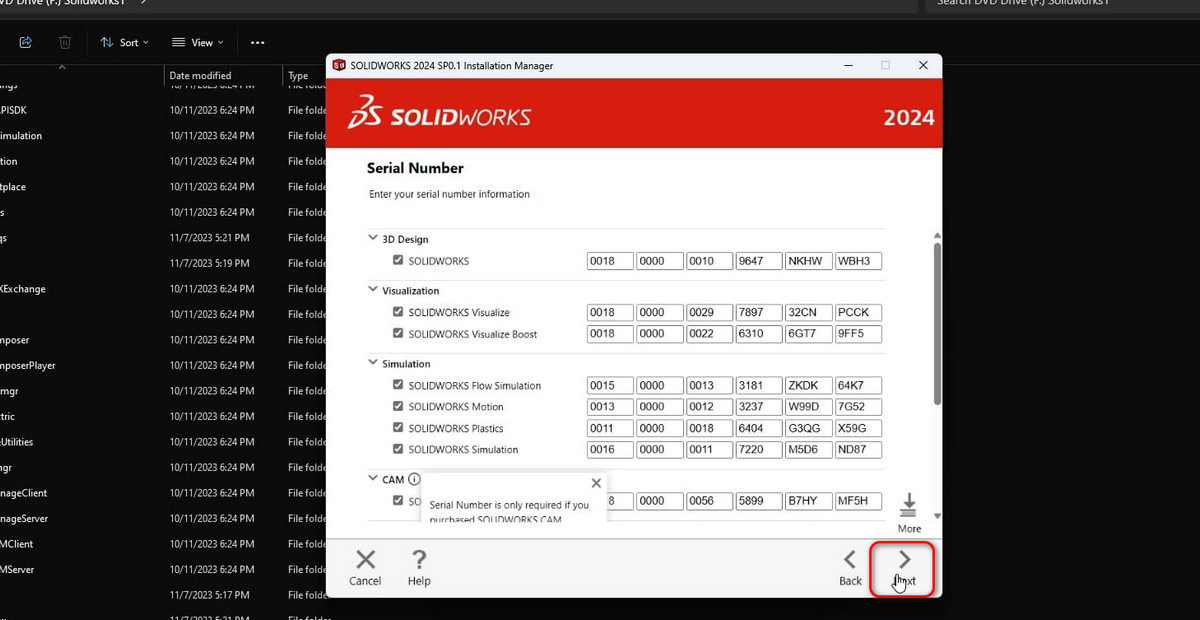Click the serial field containing WBH3
The height and width of the screenshot is (620, 1200).
(x=858, y=261)
